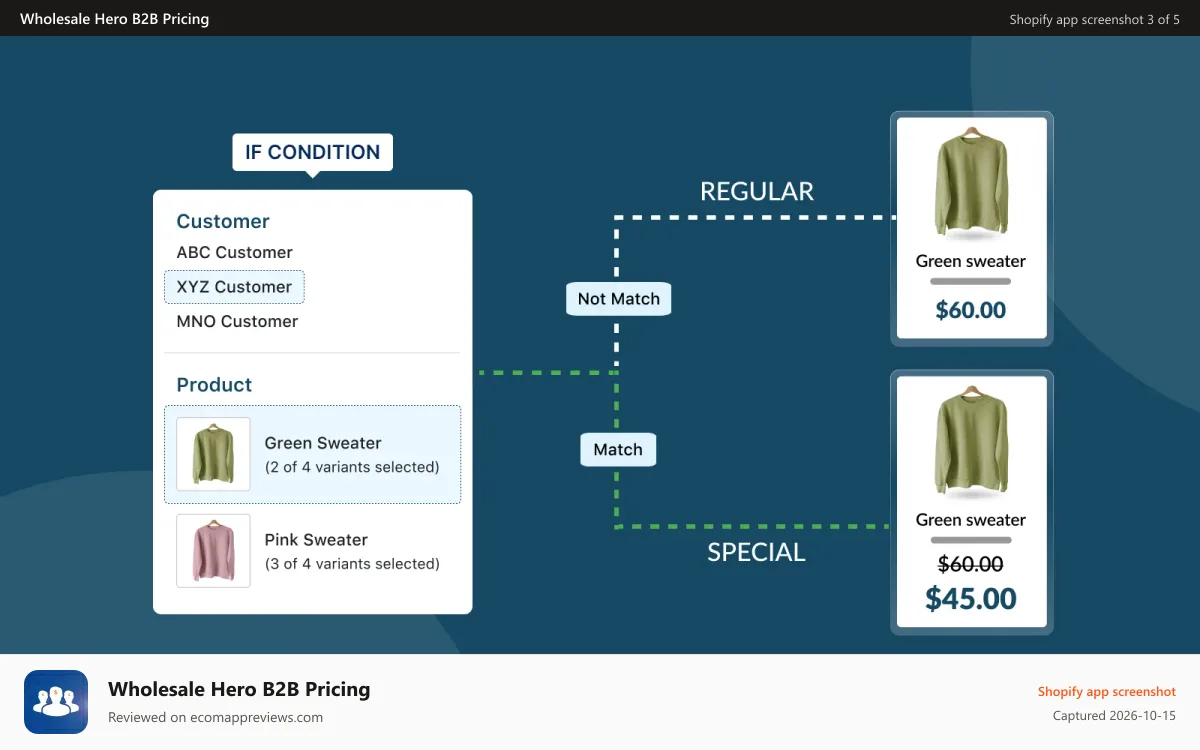The image size is (1200, 750).
Task: Click the regular card sweater image
Action: pos(971,183)
